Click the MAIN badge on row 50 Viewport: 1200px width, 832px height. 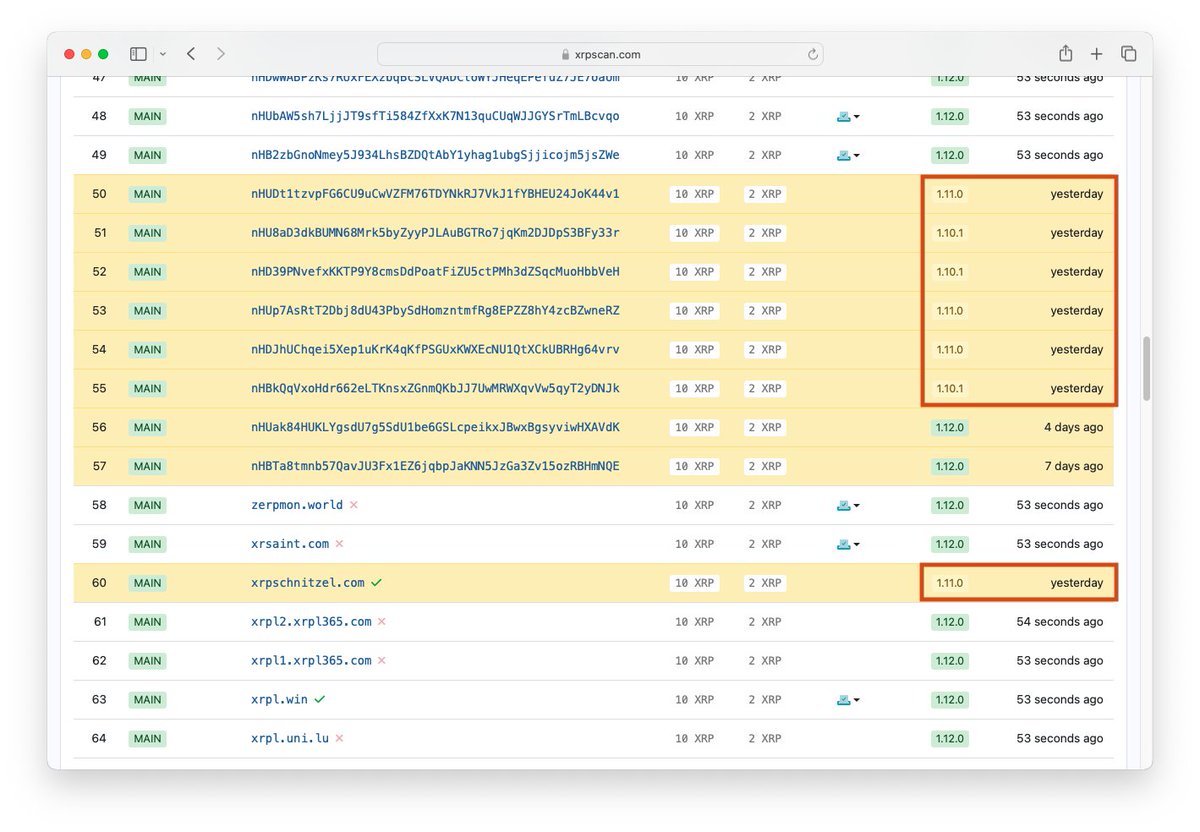(x=147, y=193)
